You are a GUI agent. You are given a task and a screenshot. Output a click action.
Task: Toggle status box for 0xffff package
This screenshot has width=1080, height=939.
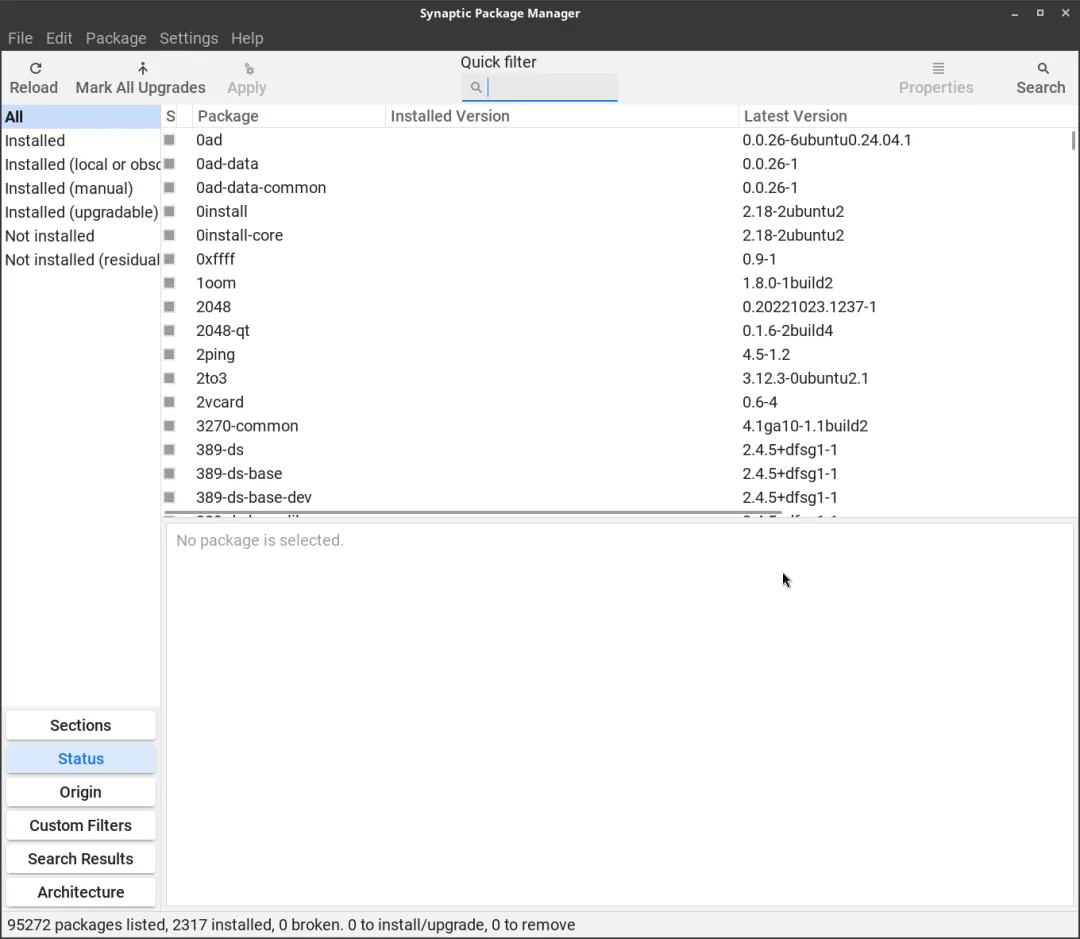click(169, 259)
